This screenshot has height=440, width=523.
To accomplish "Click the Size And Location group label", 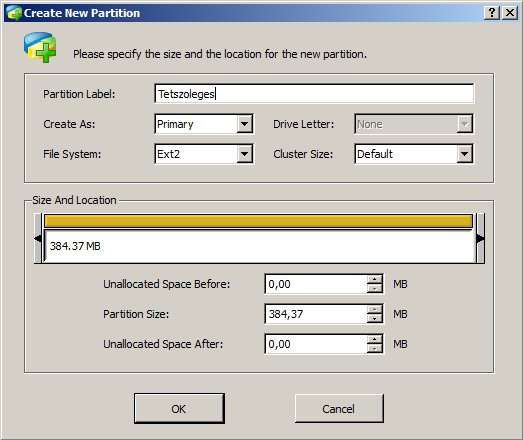I will pyautogui.click(x=74, y=200).
